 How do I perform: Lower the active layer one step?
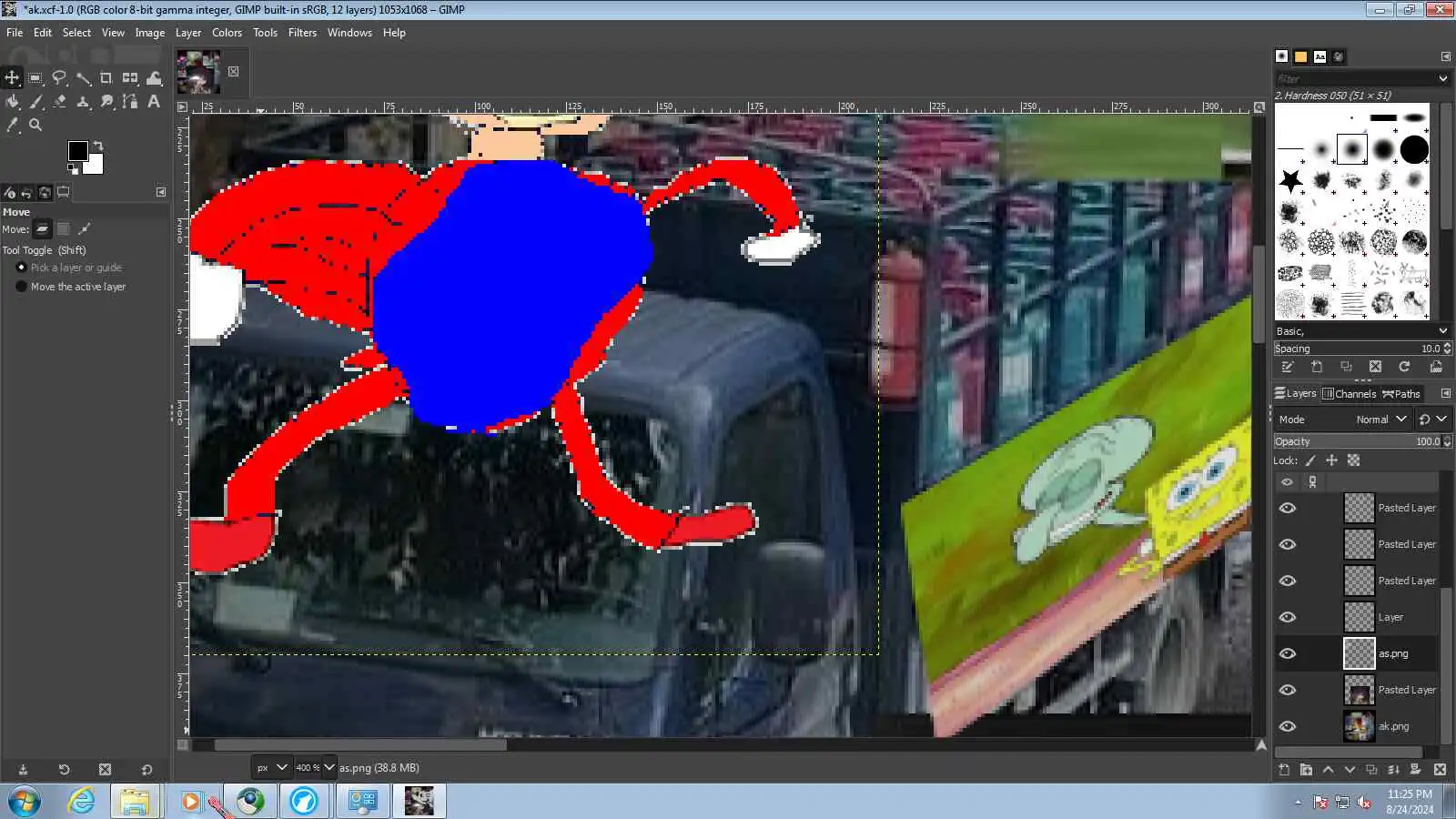coord(1350,770)
